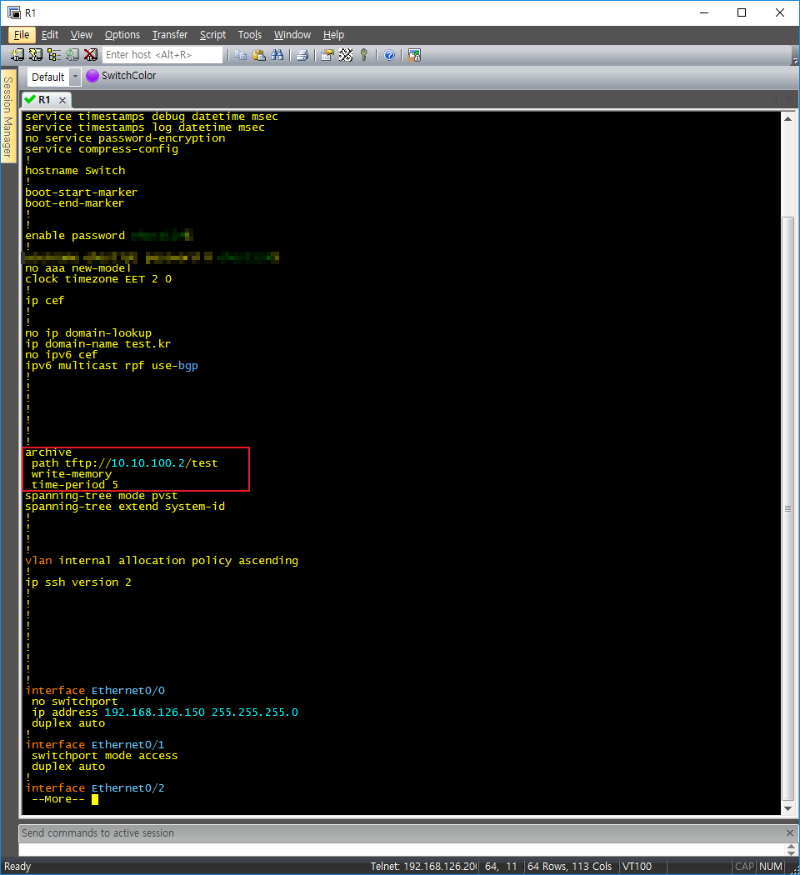
Task: Close the R1 session tab
Action: pos(62,100)
